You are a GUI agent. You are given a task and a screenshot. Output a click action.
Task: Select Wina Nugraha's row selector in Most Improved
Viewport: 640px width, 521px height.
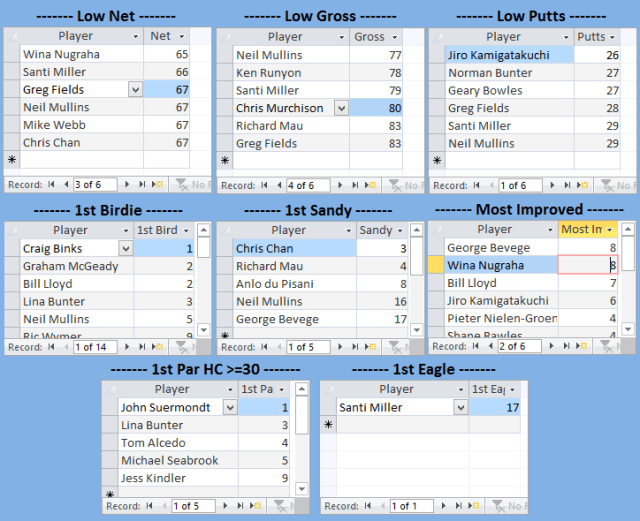[x=436, y=266]
